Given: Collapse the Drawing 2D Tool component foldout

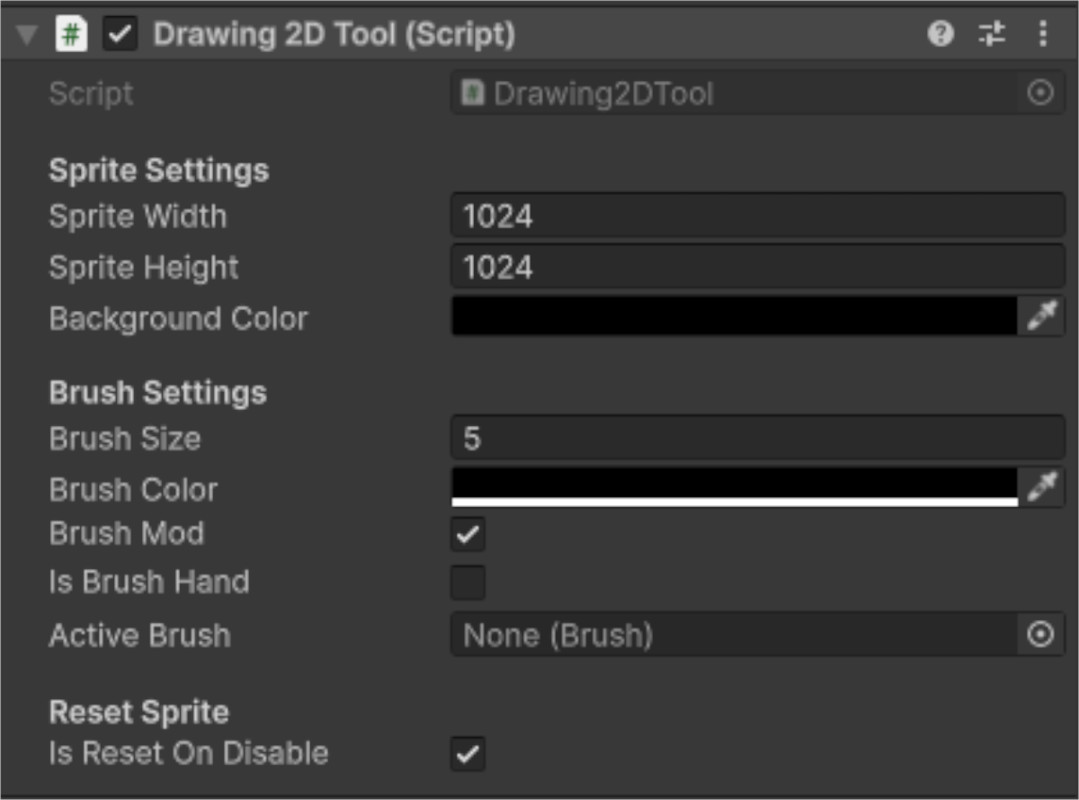Looking at the screenshot, I should pos(28,36).
